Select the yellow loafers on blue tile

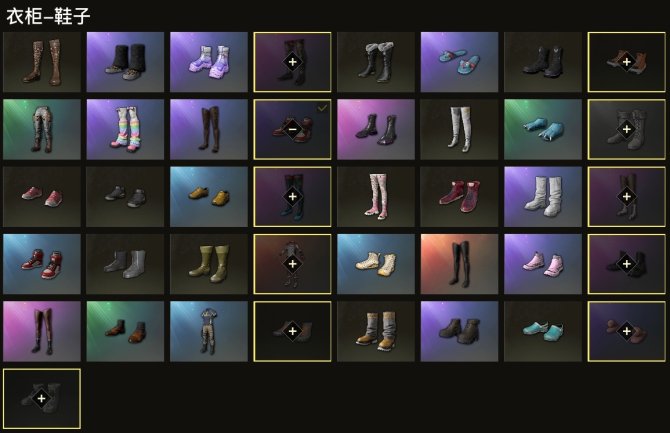tap(209, 197)
